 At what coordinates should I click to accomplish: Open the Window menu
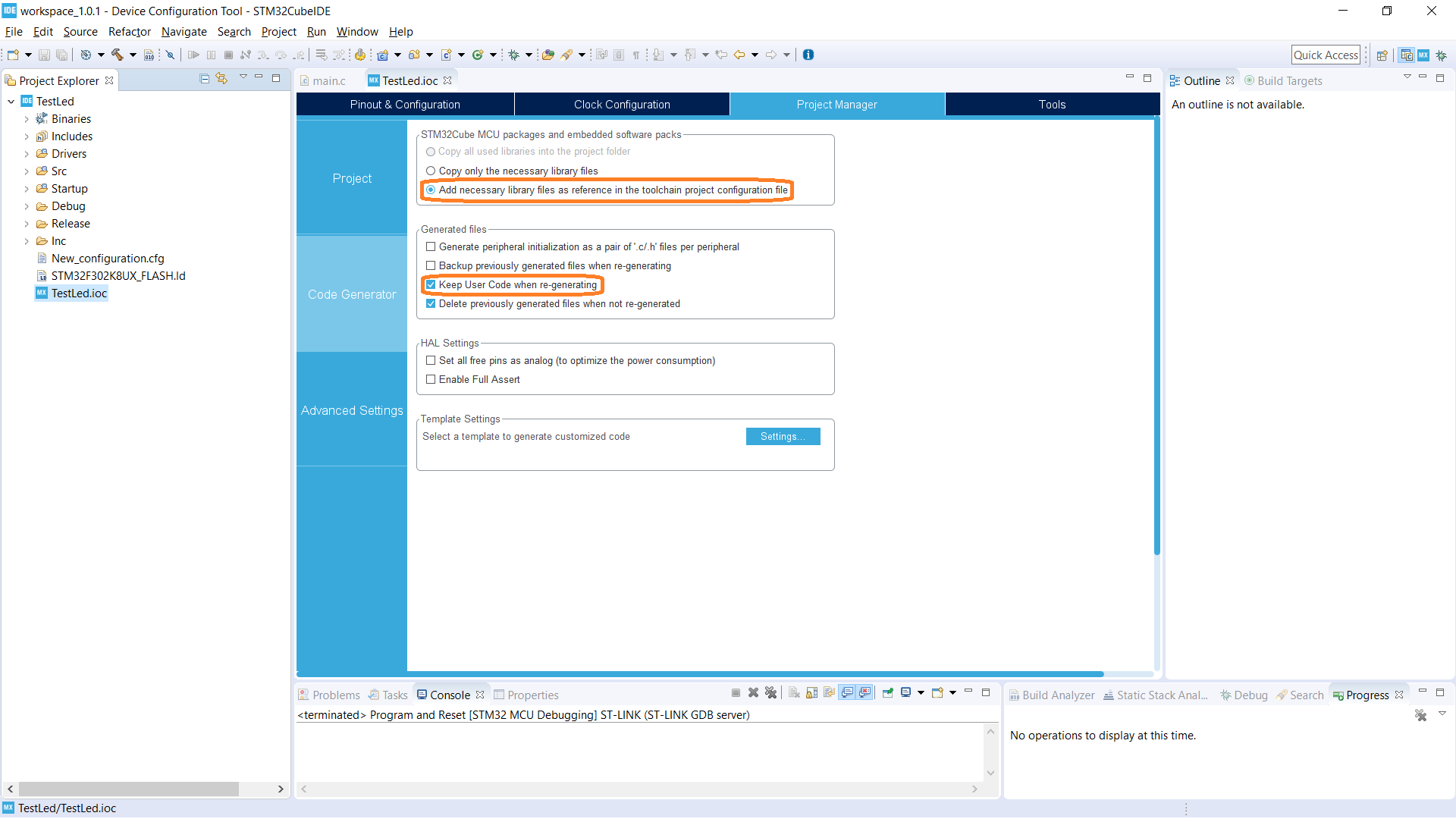(x=357, y=32)
